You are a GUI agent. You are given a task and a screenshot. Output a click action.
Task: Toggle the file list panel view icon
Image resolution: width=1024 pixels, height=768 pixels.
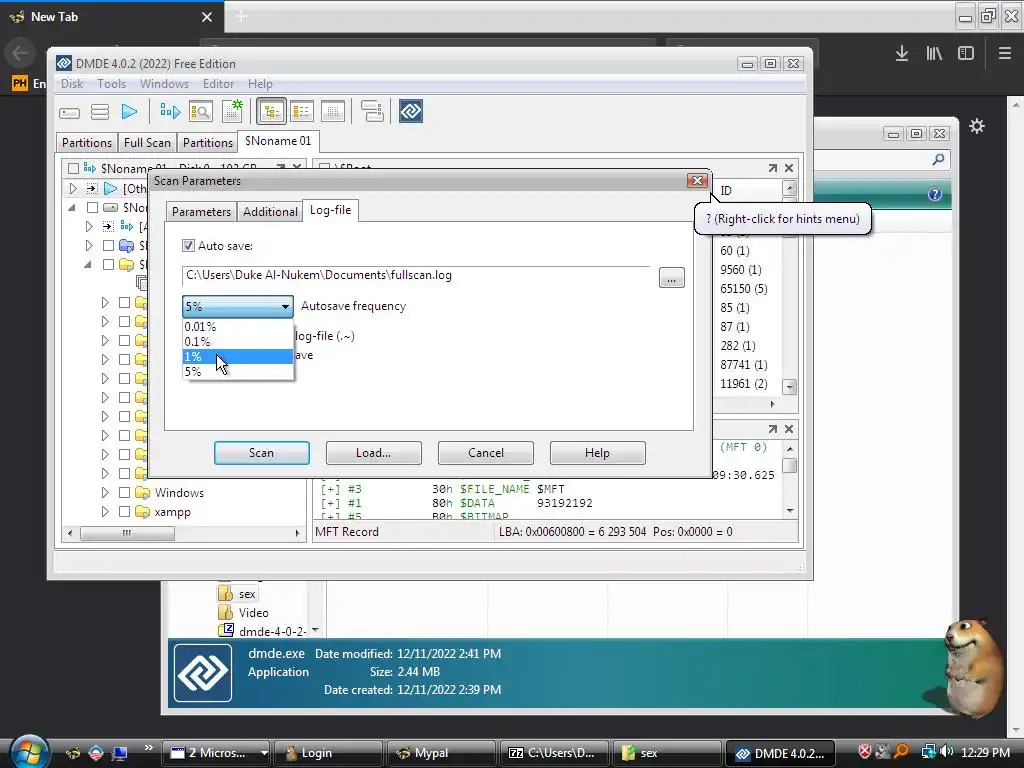click(302, 112)
